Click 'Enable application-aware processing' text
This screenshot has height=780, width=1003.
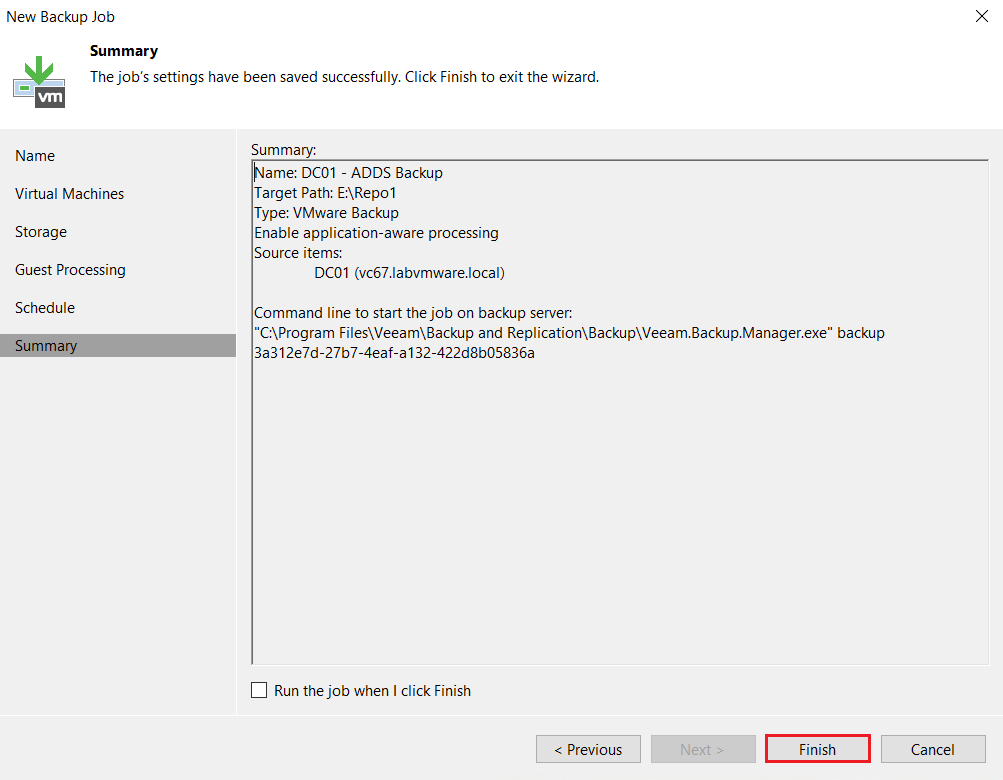tap(376, 233)
